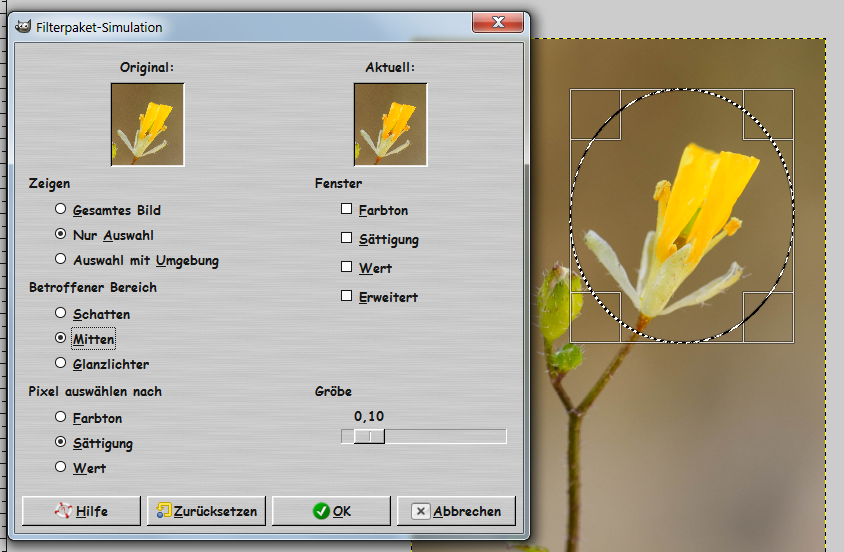Click the Fenster section label
The height and width of the screenshot is (552, 844).
[x=339, y=183]
